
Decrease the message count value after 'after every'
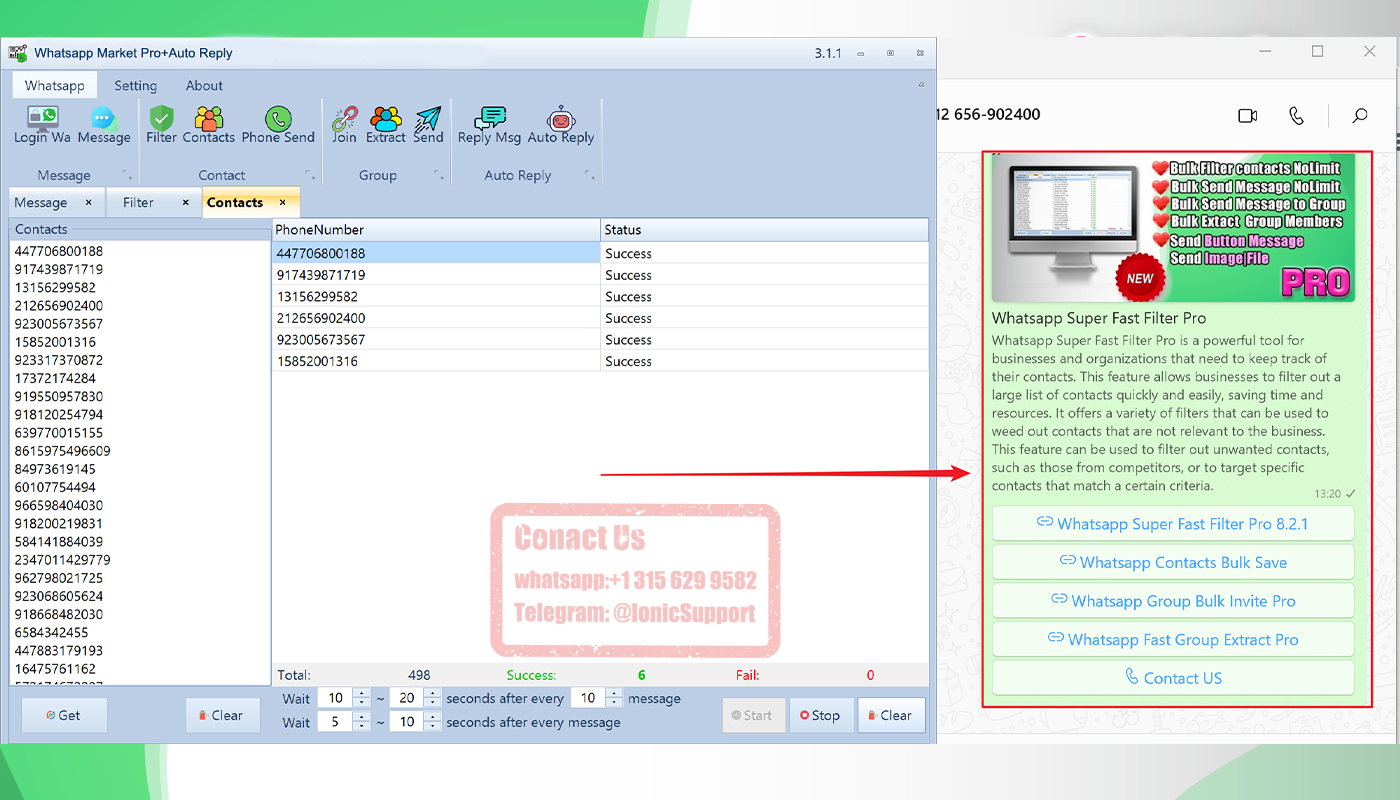tap(614, 704)
